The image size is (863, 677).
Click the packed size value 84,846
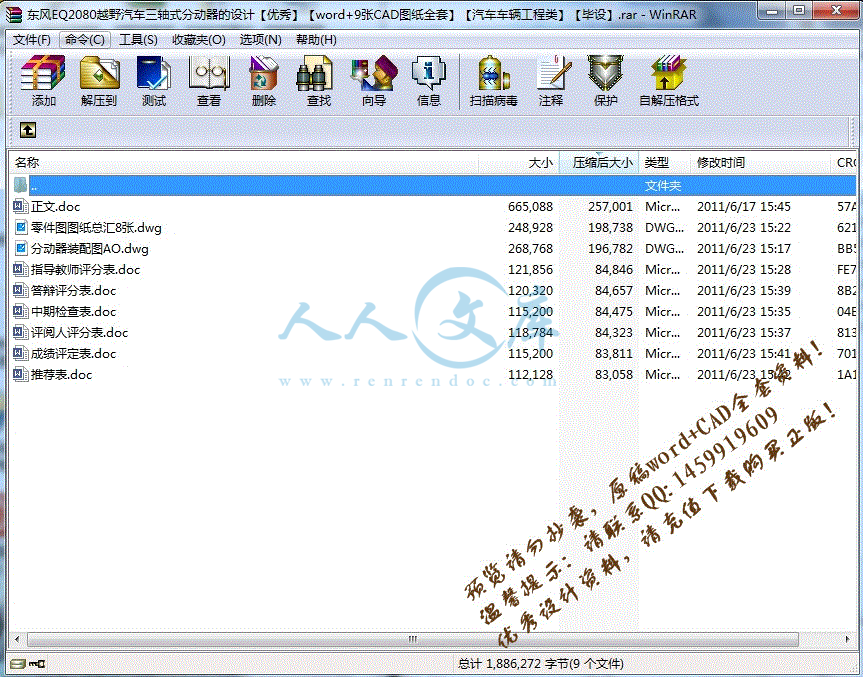[614, 269]
